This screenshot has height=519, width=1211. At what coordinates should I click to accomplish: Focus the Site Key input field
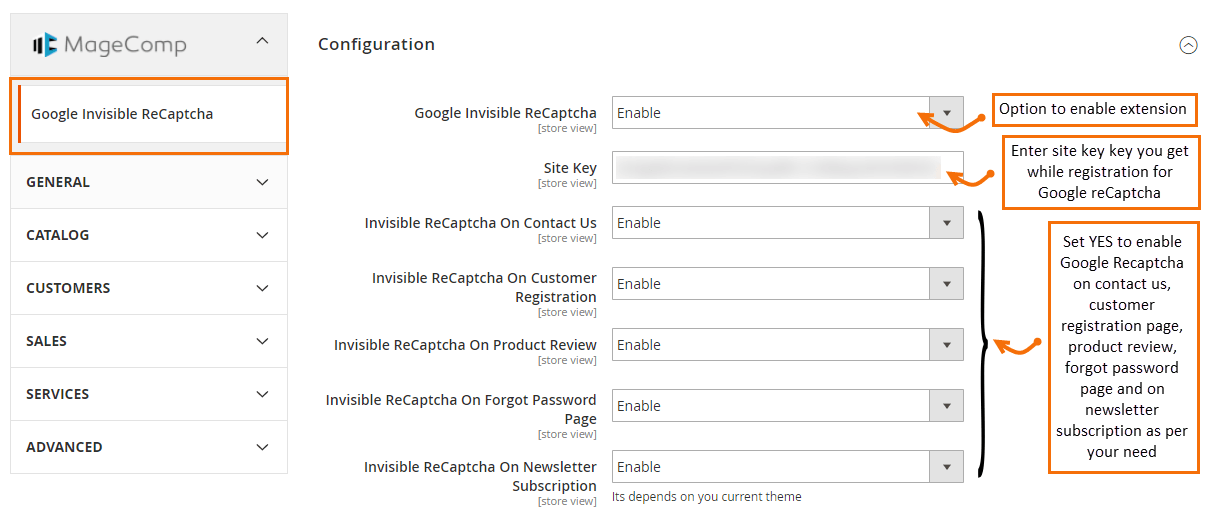[788, 168]
